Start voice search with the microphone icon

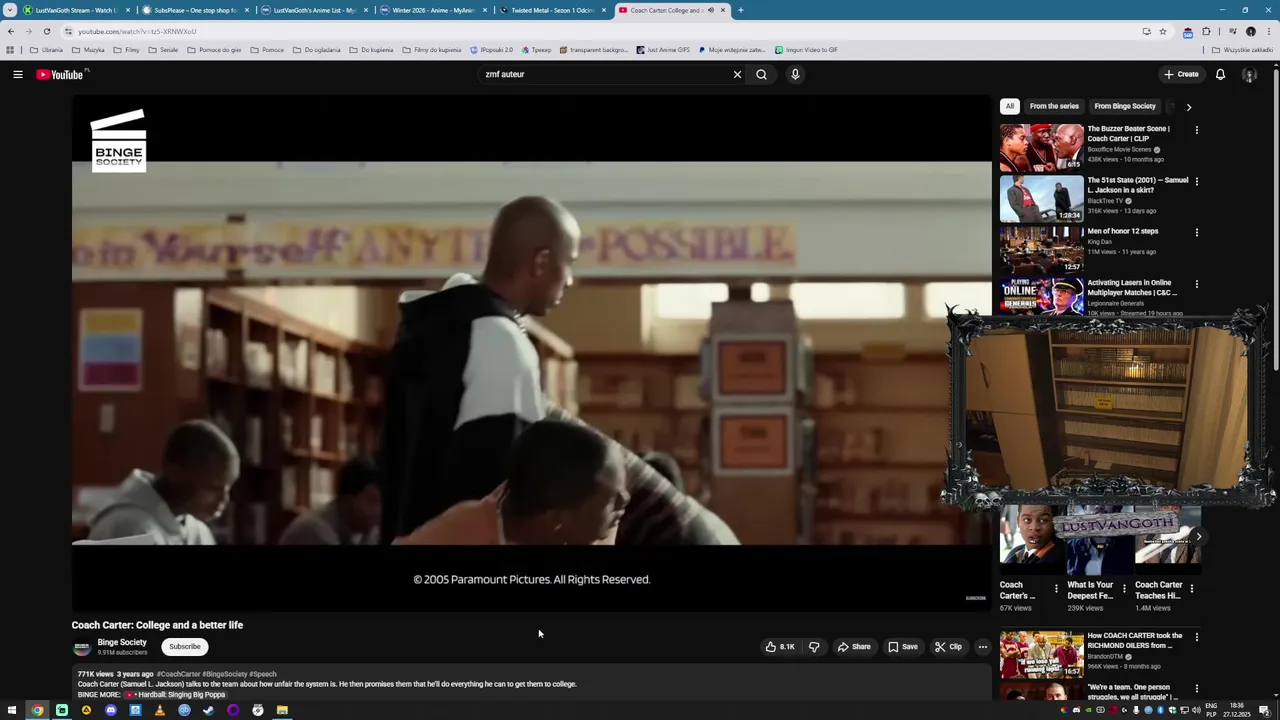point(795,74)
